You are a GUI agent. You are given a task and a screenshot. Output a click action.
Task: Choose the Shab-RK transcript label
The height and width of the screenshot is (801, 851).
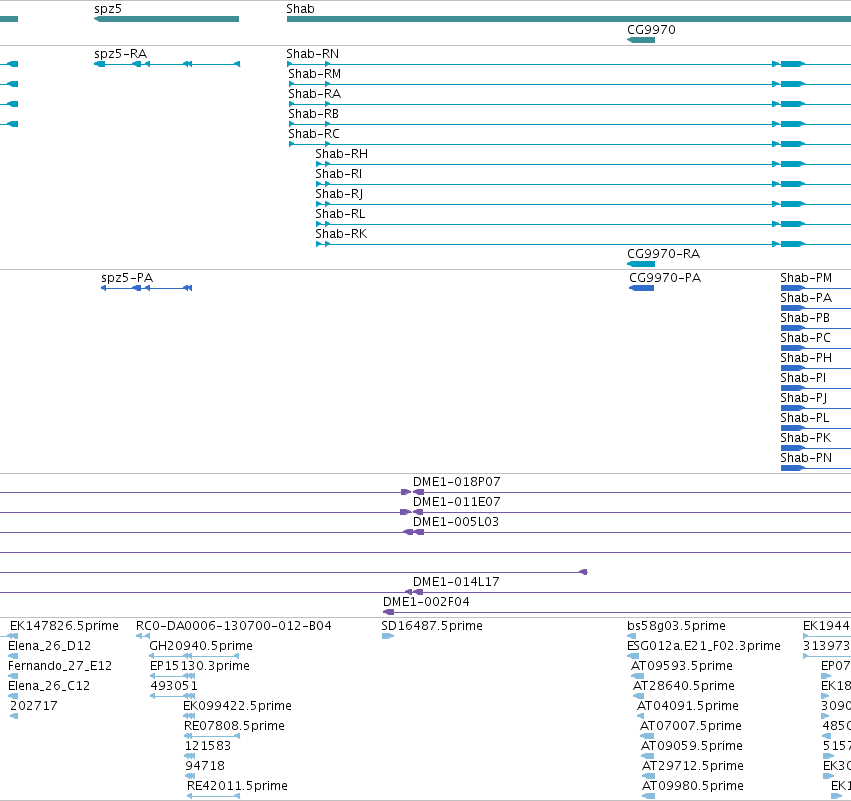pyautogui.click(x=341, y=234)
